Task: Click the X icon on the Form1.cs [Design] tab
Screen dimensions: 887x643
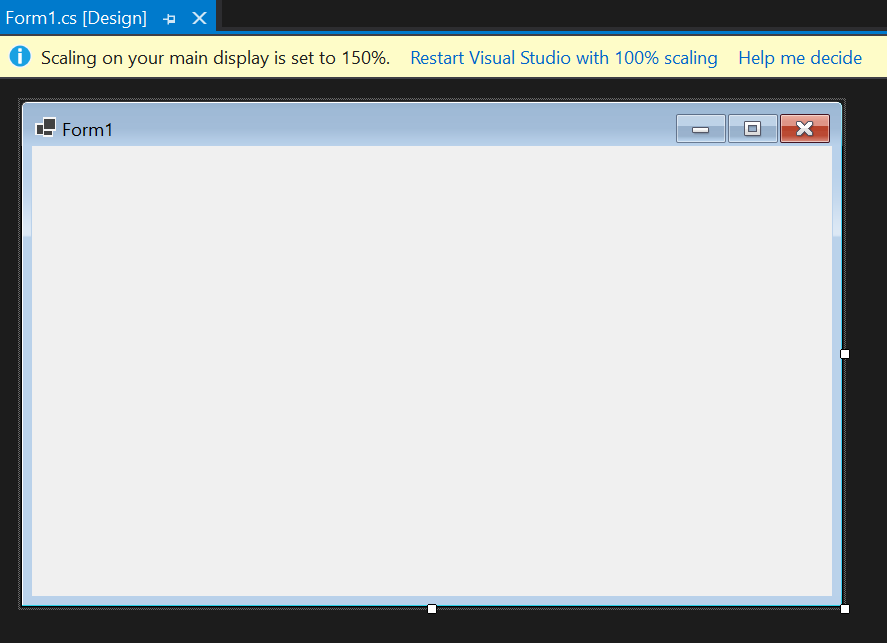Action: (x=197, y=17)
